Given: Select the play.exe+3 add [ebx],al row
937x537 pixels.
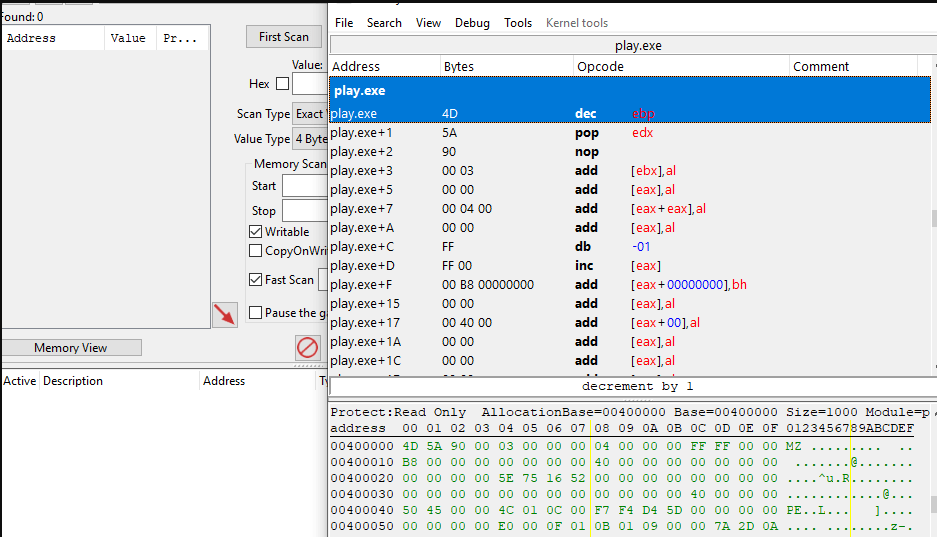Looking at the screenshot, I should coord(630,171).
